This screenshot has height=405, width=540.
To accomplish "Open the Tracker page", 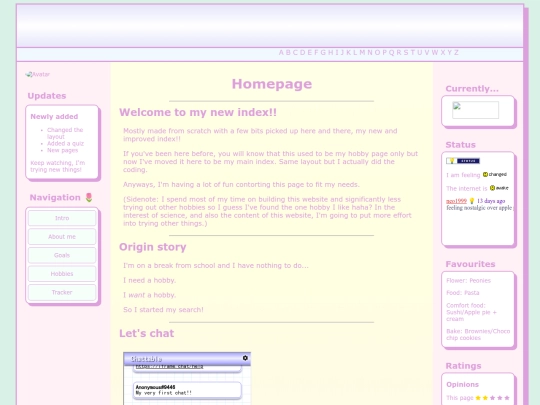I will click(62, 292).
